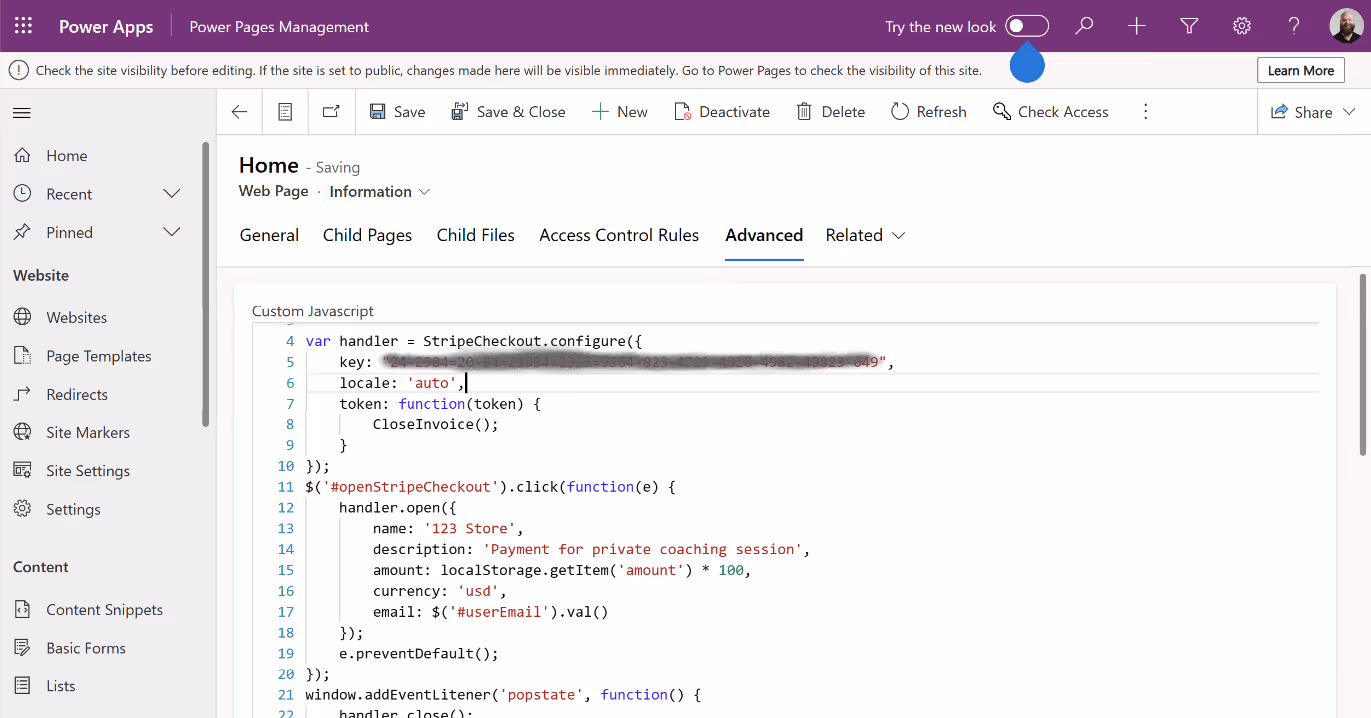
Task: Place cursor after locale 'auto' line
Action: point(466,383)
